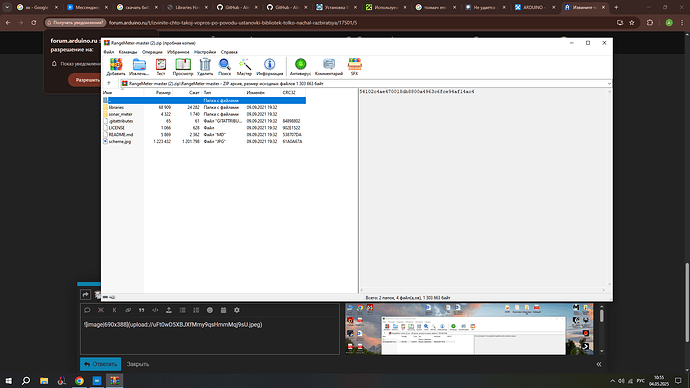The height and width of the screenshot is (388, 690).
Task: Expand the archive path address dropdown
Action: point(609,84)
